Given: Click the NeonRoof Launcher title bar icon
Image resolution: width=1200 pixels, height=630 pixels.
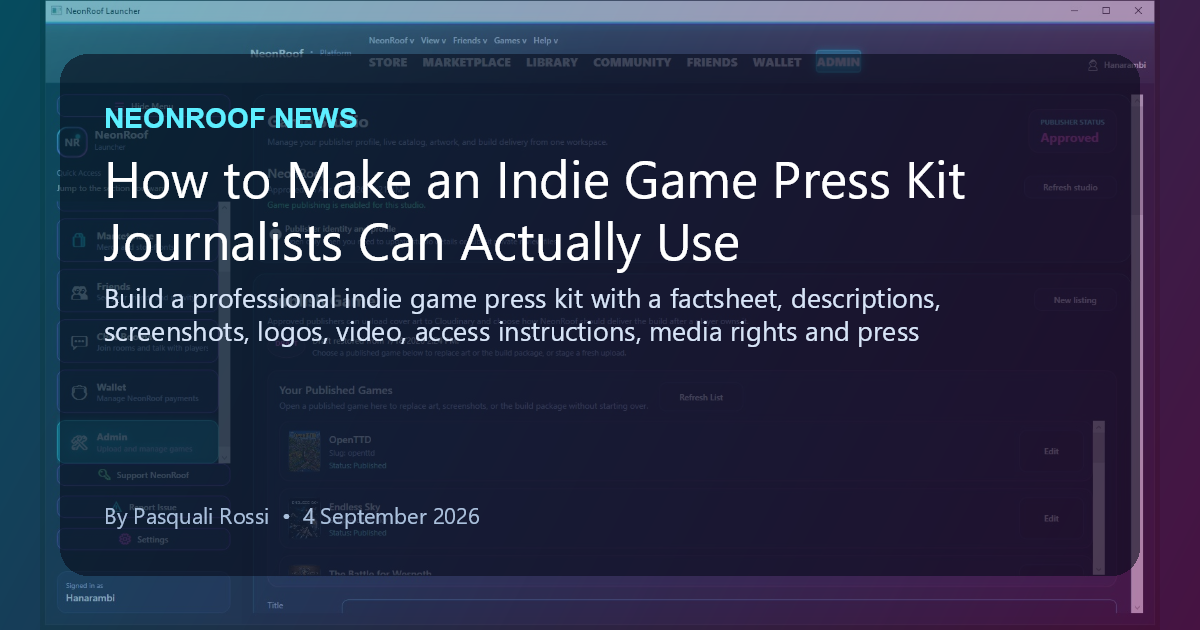Looking at the screenshot, I should (56, 10).
